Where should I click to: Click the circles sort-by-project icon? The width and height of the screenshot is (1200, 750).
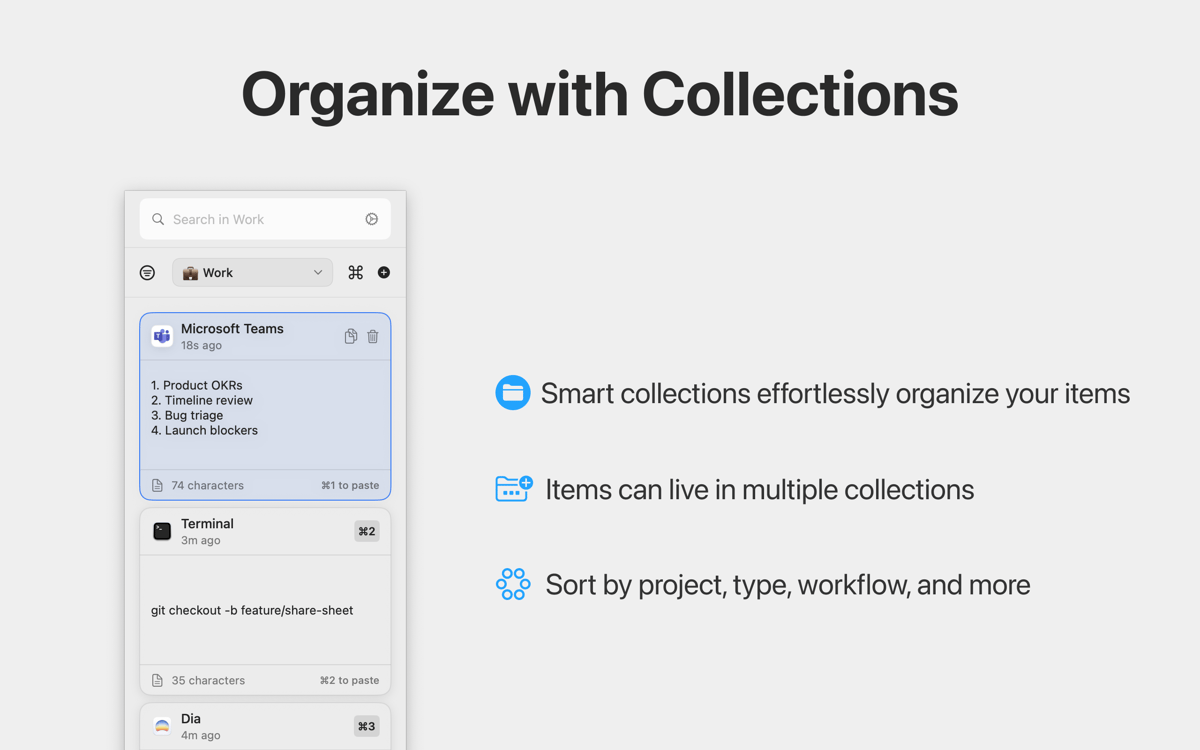tap(513, 584)
